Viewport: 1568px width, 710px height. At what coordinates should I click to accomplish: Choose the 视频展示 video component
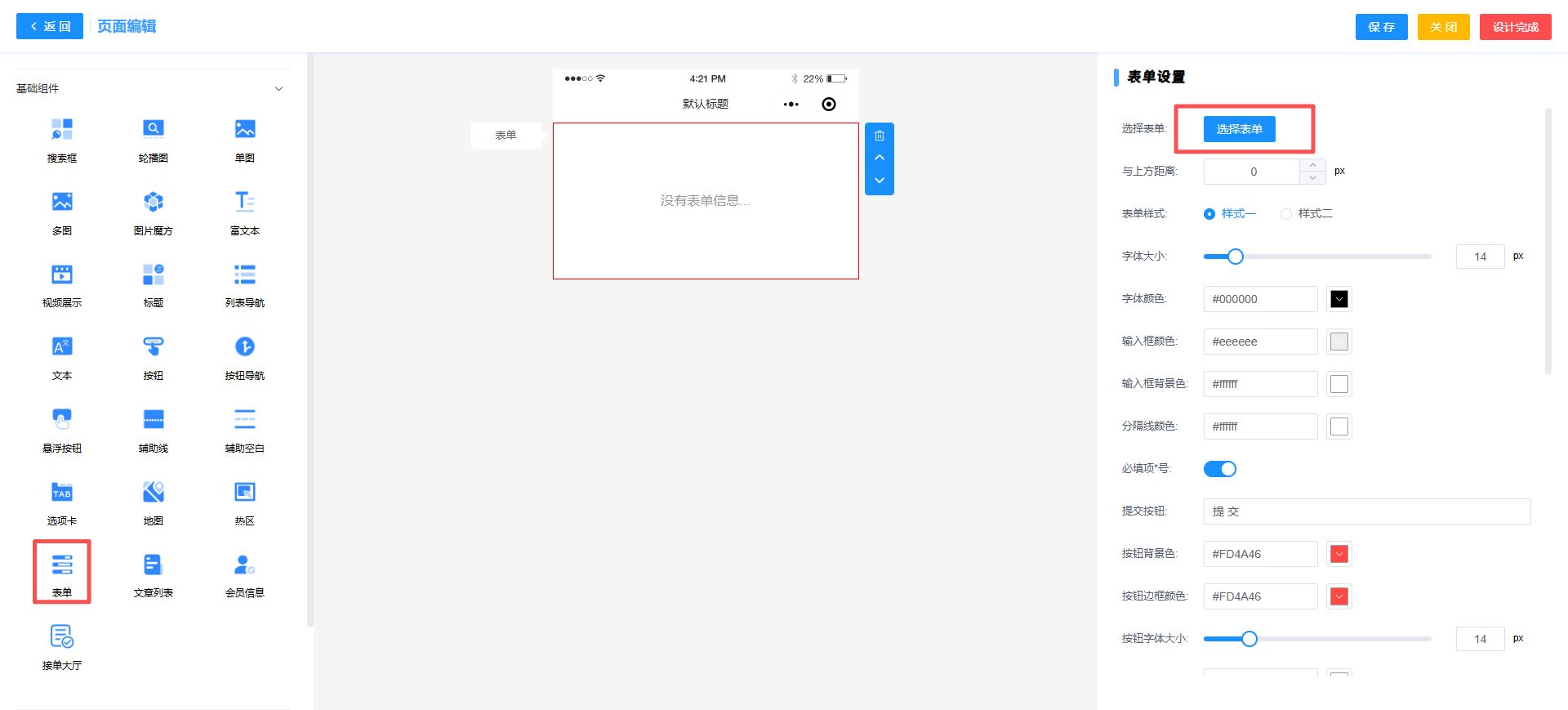[x=62, y=284]
